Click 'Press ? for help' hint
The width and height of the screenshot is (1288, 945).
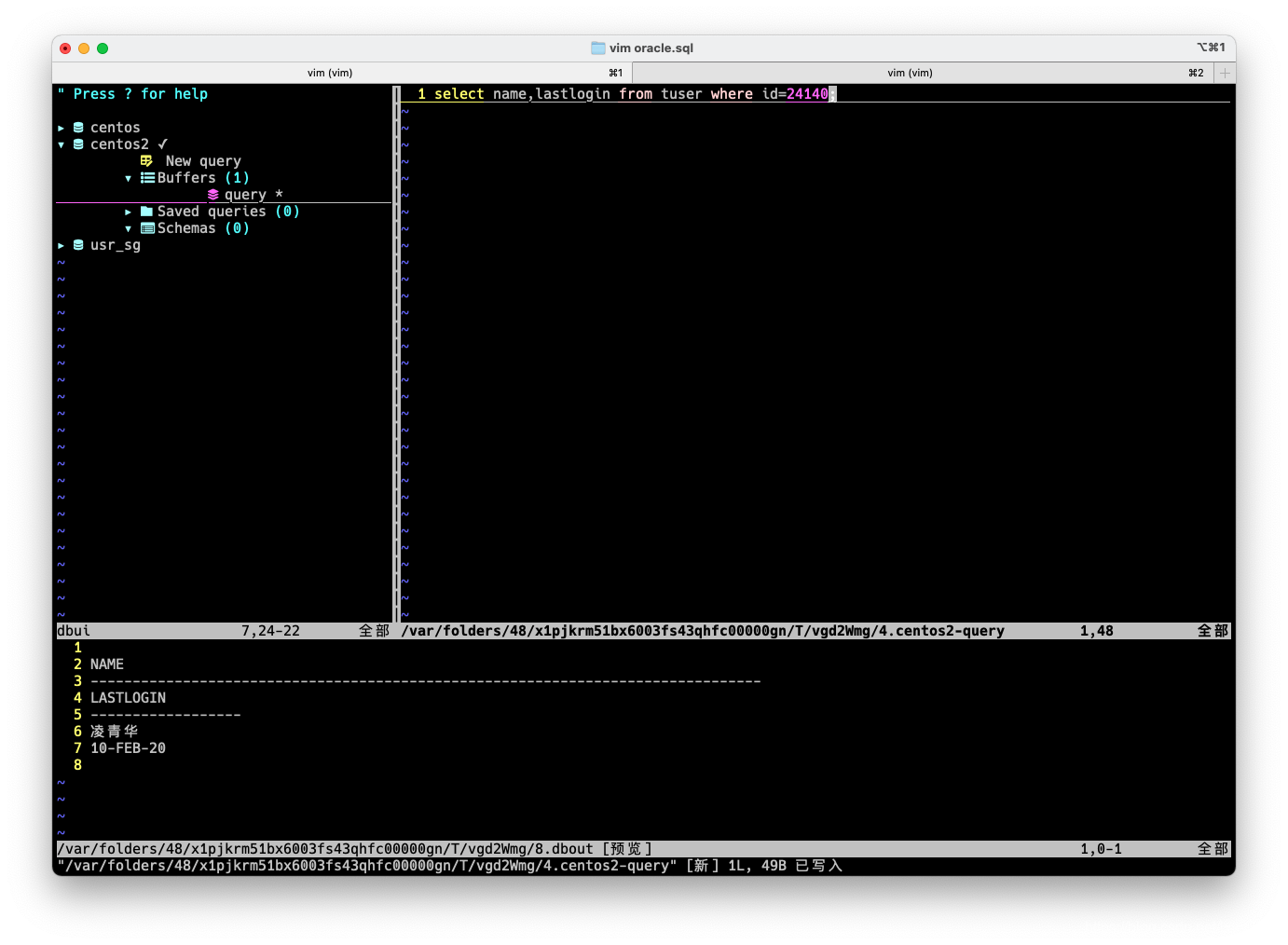tap(141, 94)
